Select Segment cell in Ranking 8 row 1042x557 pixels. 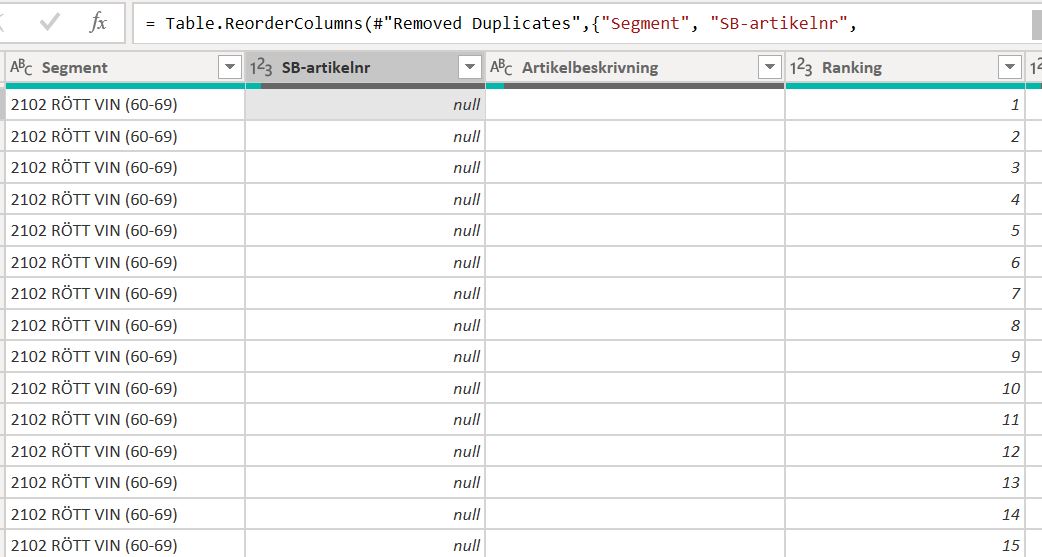pyautogui.click(x=125, y=326)
